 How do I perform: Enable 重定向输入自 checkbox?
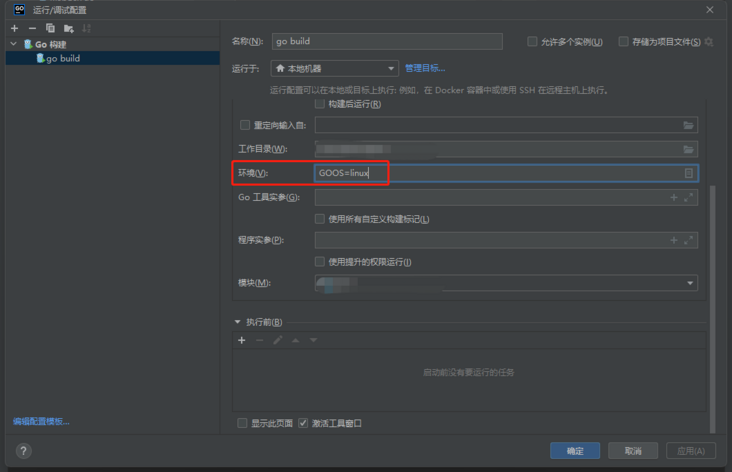coord(245,125)
